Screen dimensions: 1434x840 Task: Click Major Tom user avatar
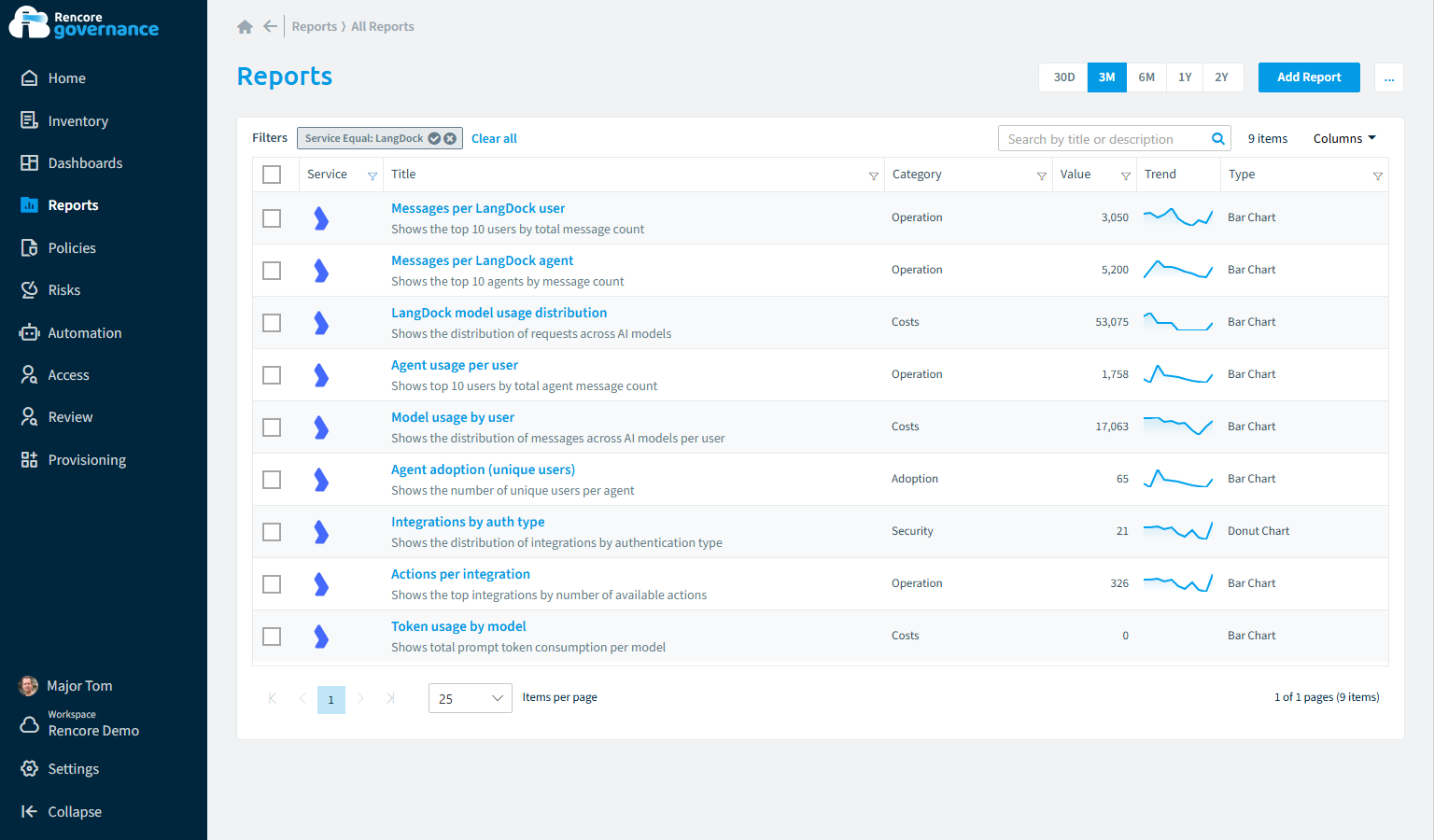tap(29, 686)
